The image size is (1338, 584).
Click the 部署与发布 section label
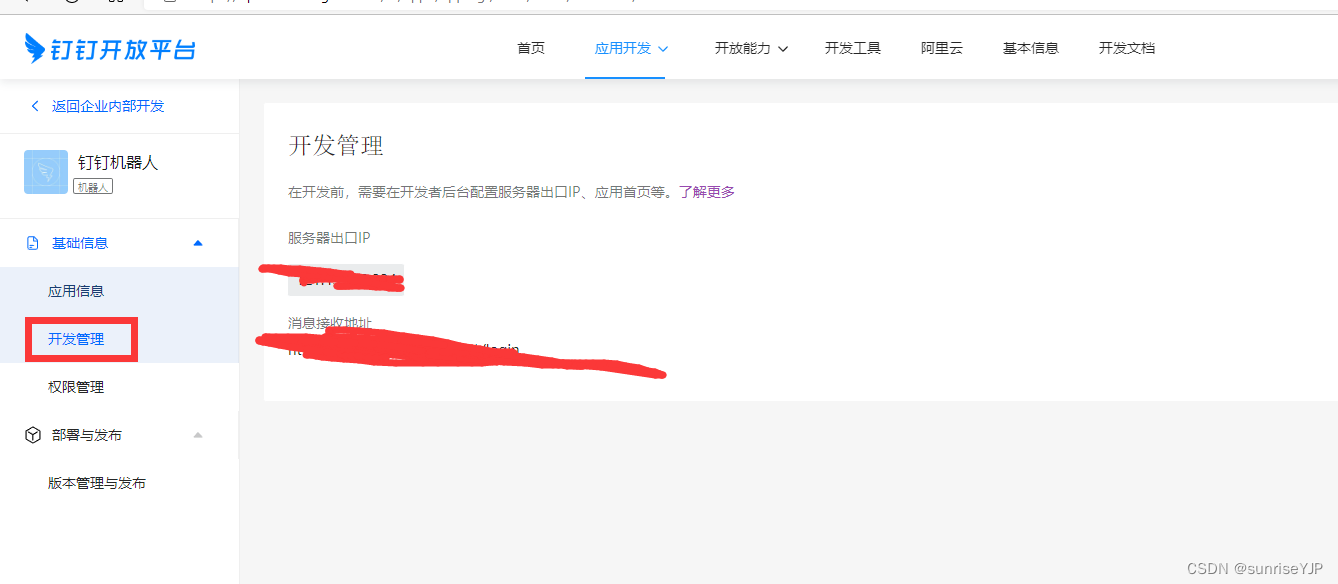[x=87, y=435]
